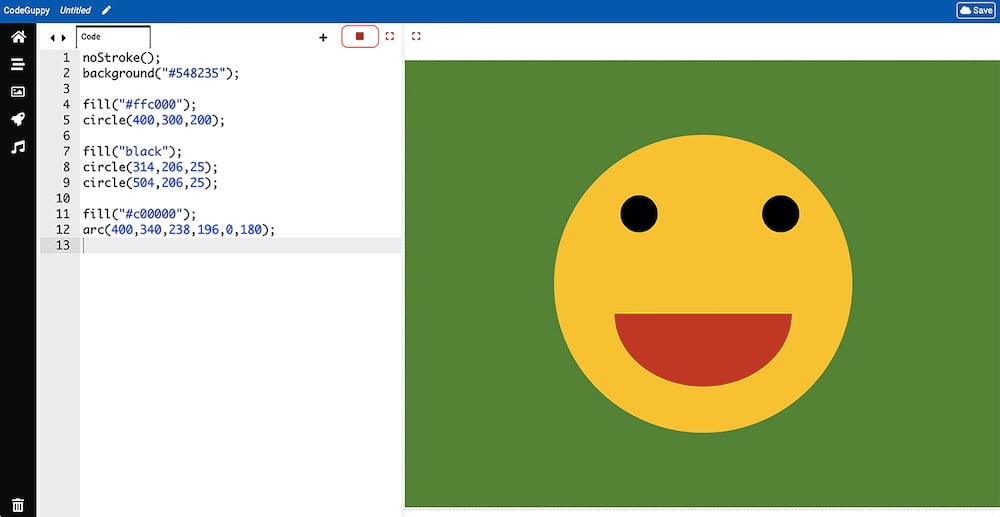Click the Save button

[976, 10]
